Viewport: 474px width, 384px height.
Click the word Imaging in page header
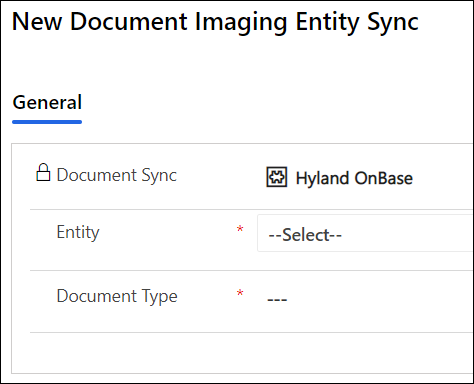coord(241,22)
